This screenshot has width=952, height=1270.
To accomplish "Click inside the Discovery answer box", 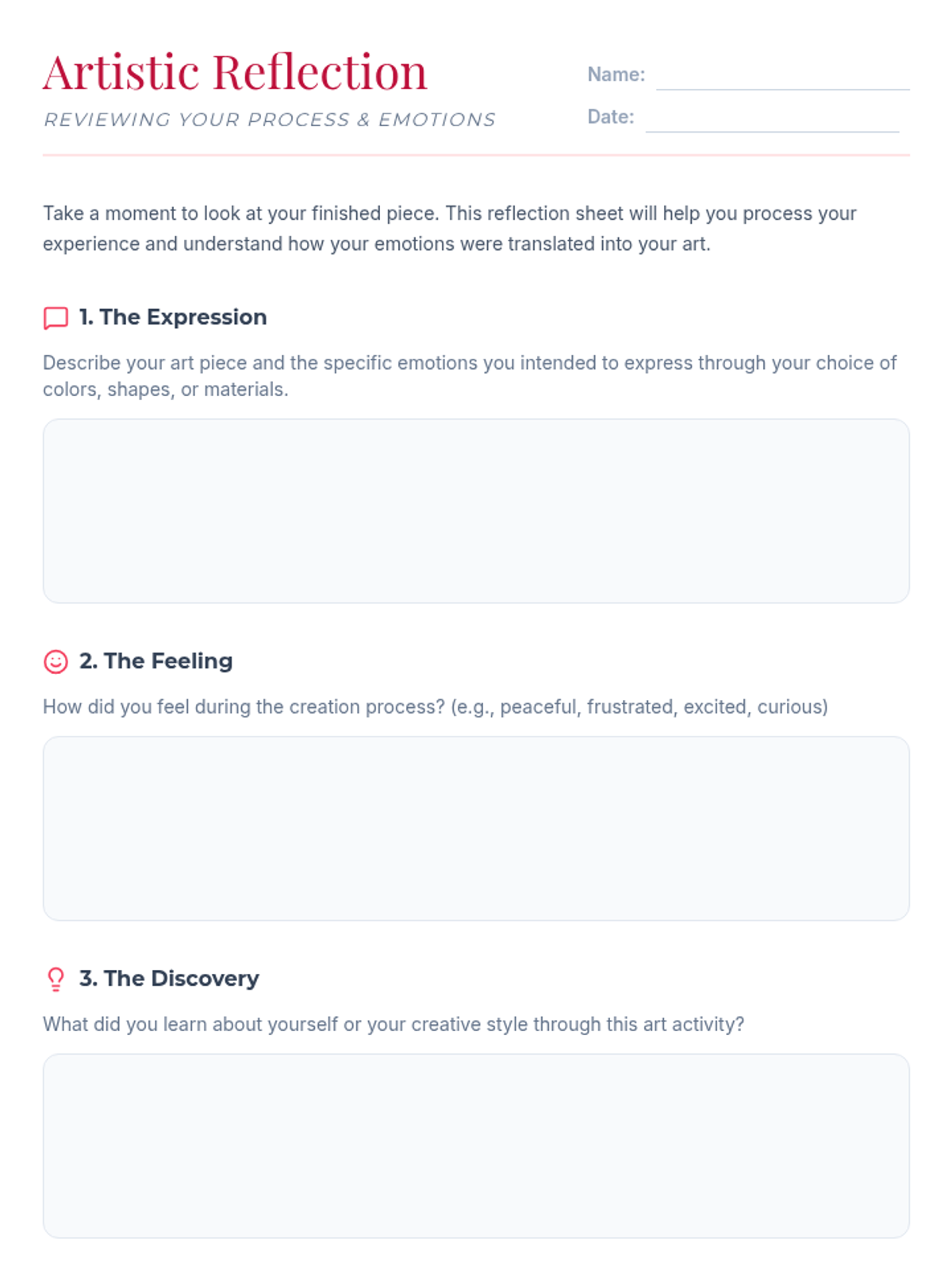I will coord(476,1146).
